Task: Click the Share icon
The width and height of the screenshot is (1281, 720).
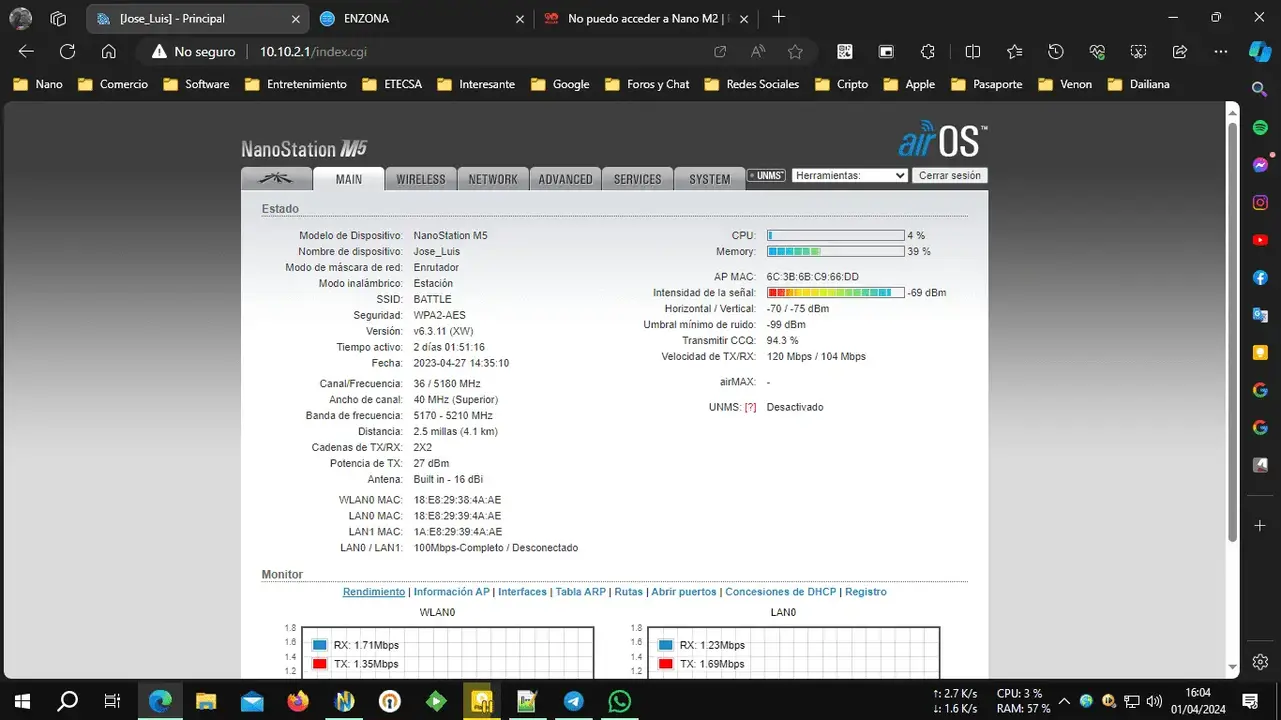Action: coord(1179,52)
